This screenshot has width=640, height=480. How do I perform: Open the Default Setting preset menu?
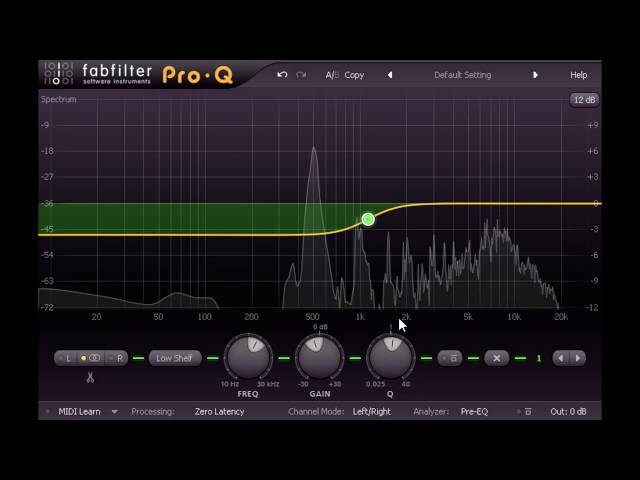click(x=462, y=75)
